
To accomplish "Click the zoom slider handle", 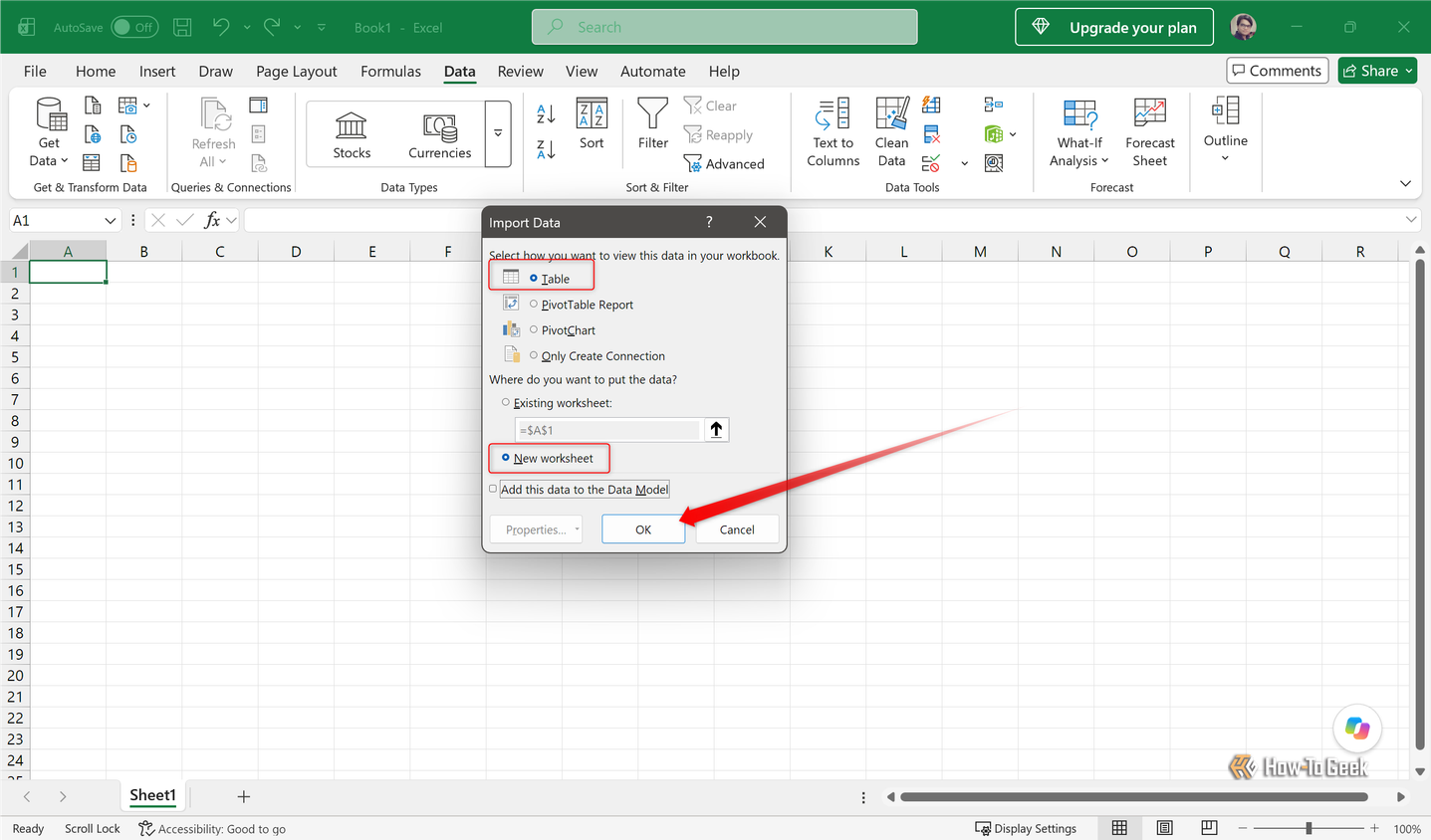I will click(1309, 828).
